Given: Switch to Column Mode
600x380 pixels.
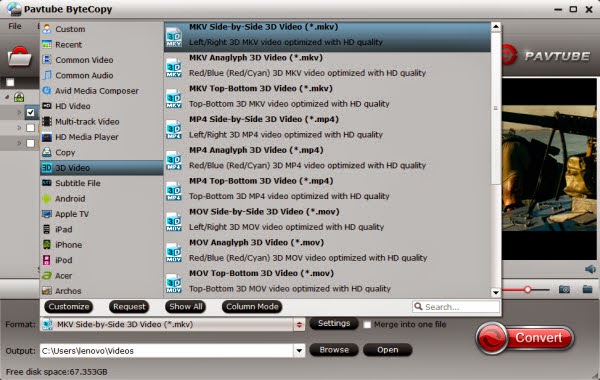Looking at the screenshot, I should [252, 307].
